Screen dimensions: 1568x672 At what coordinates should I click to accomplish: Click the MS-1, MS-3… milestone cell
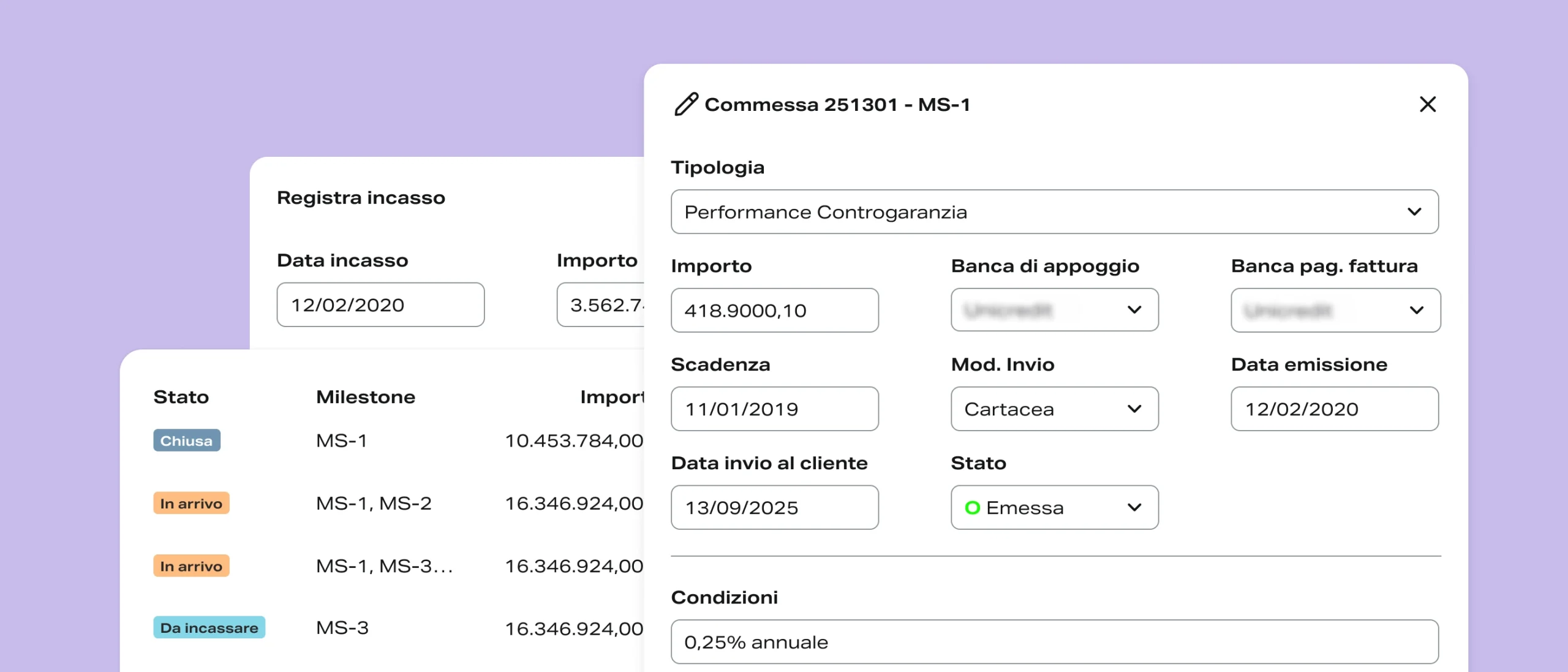(384, 566)
